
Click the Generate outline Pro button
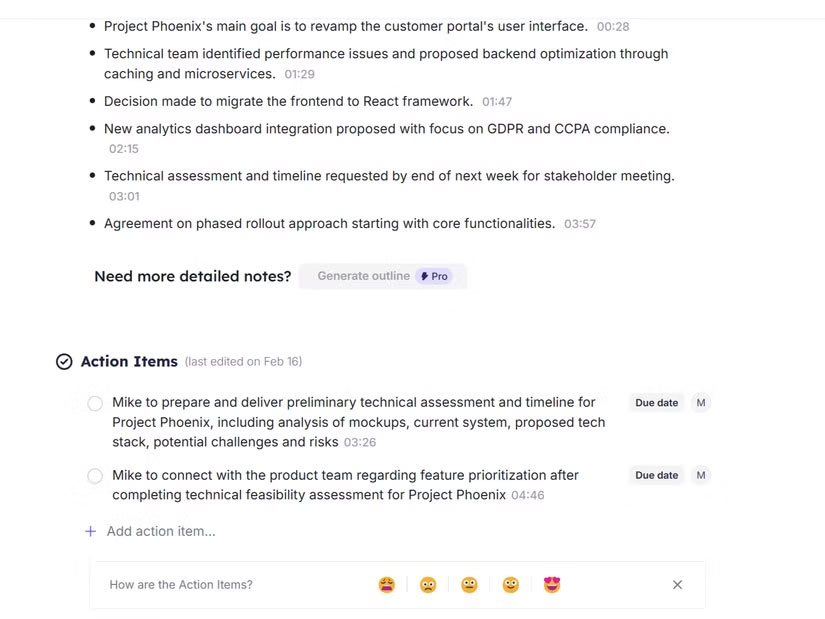383,276
